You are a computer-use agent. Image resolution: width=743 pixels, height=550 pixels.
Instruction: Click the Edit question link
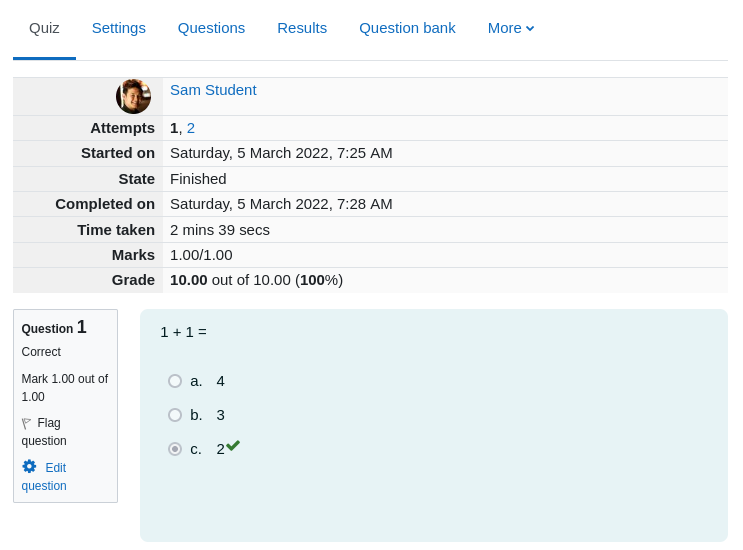pos(44,477)
